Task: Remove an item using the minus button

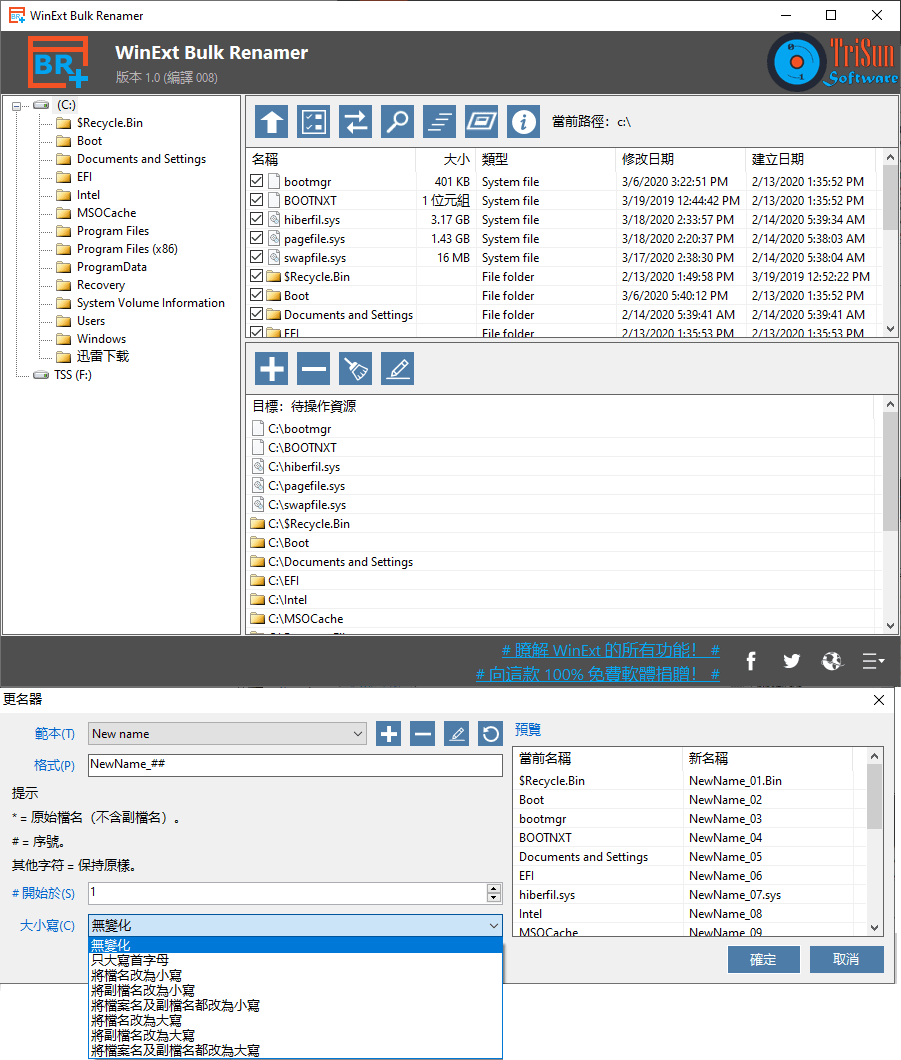Action: point(314,368)
